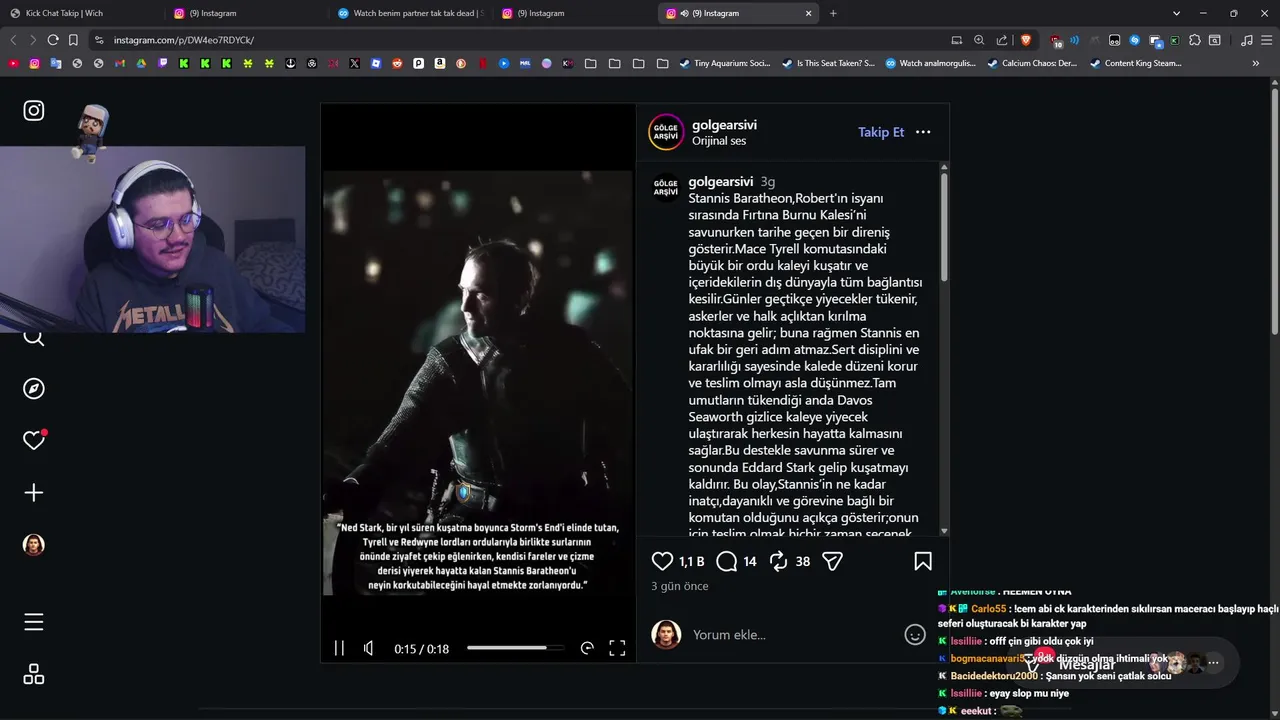Bookmark this page from the toolbar

tap(73, 40)
